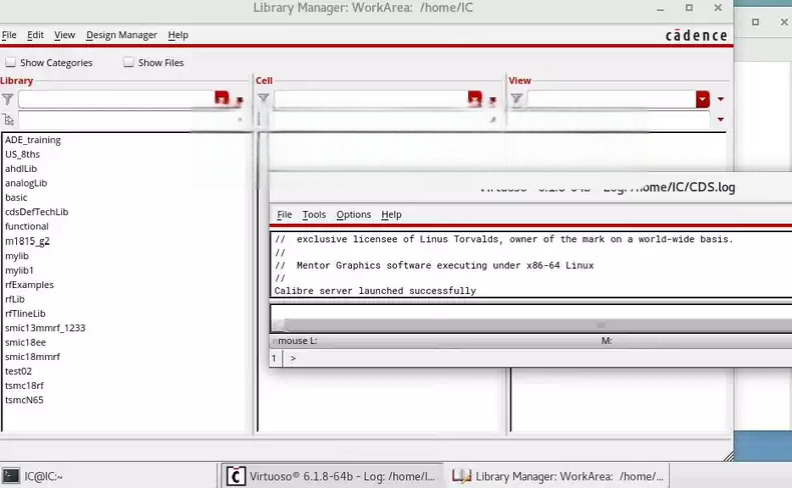
Task: Select the ahdlLib library
Action: 21,169
